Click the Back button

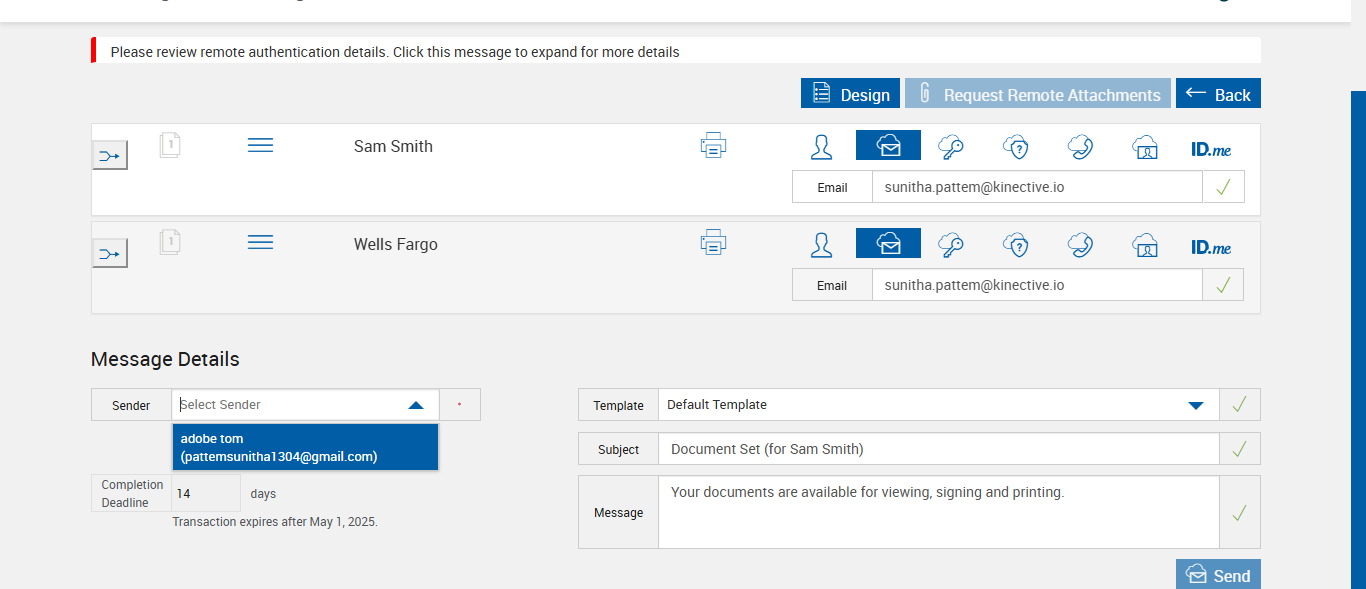(1218, 94)
